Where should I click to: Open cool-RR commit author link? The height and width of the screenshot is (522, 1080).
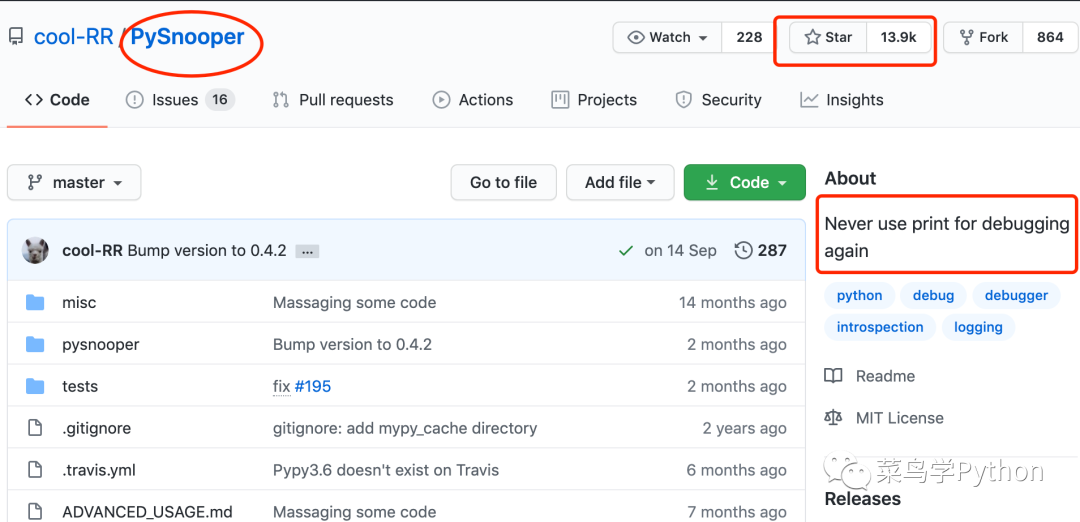coord(92,251)
